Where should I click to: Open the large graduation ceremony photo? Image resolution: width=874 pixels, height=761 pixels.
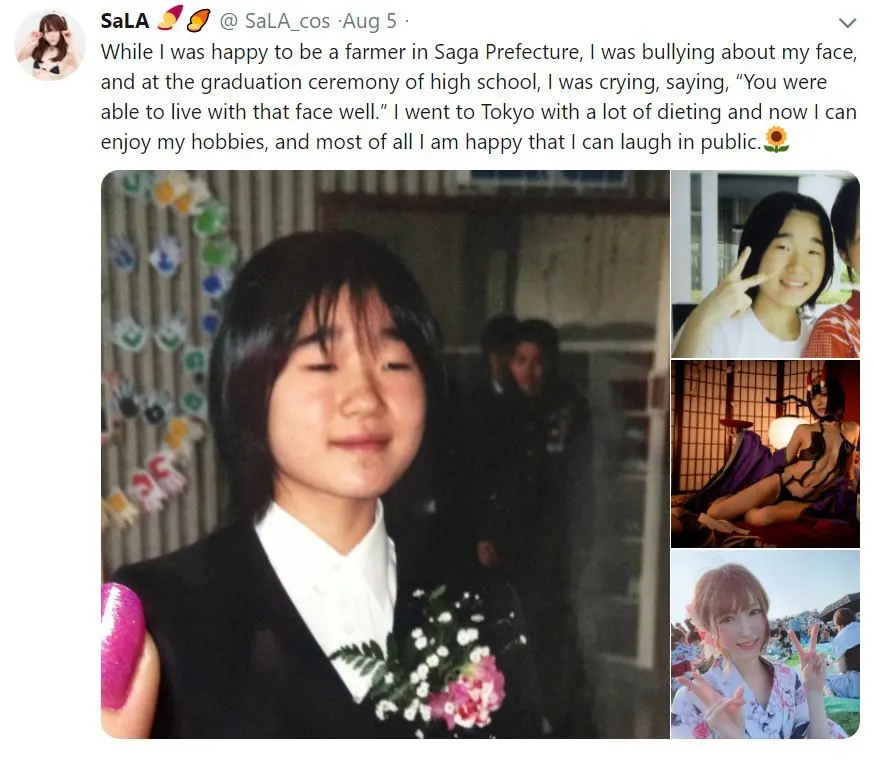(385, 454)
